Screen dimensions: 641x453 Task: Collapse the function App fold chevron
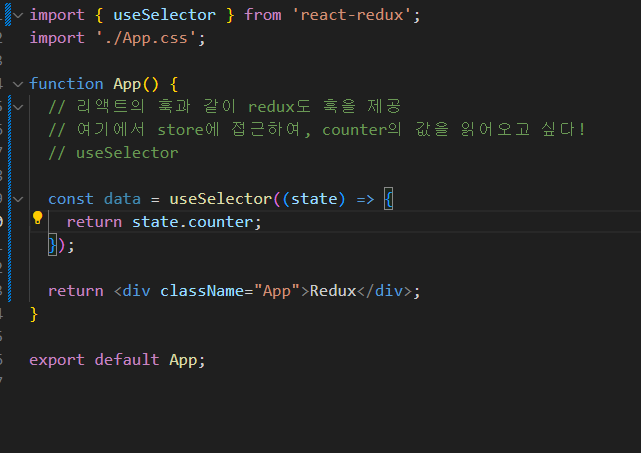(18, 84)
